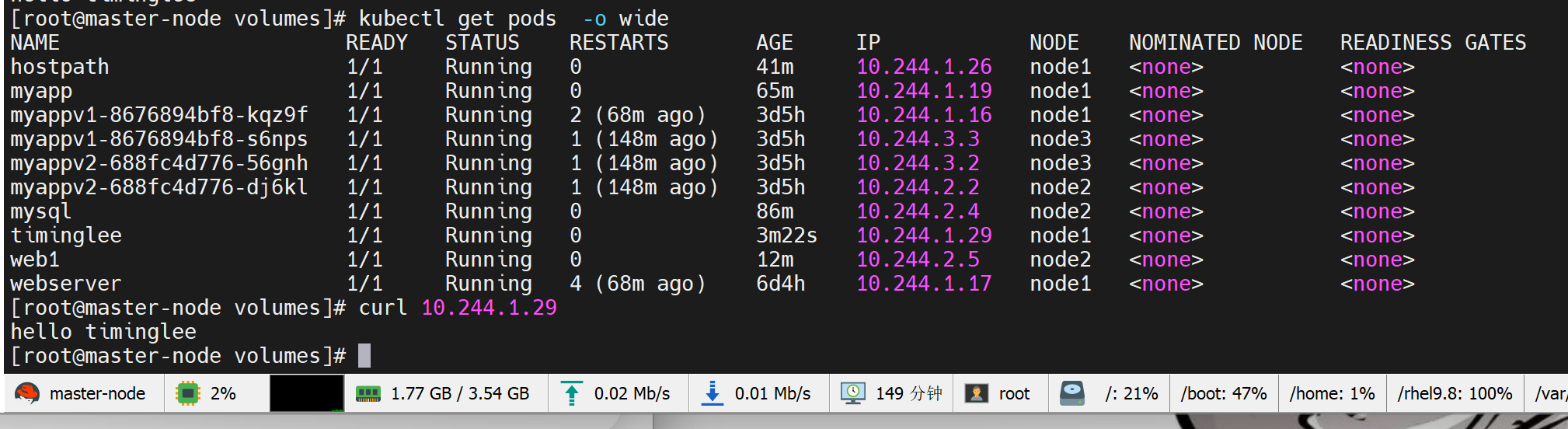
Task: Click IP 10.244.1.16 in the pod list
Action: pyautogui.click(x=924, y=115)
